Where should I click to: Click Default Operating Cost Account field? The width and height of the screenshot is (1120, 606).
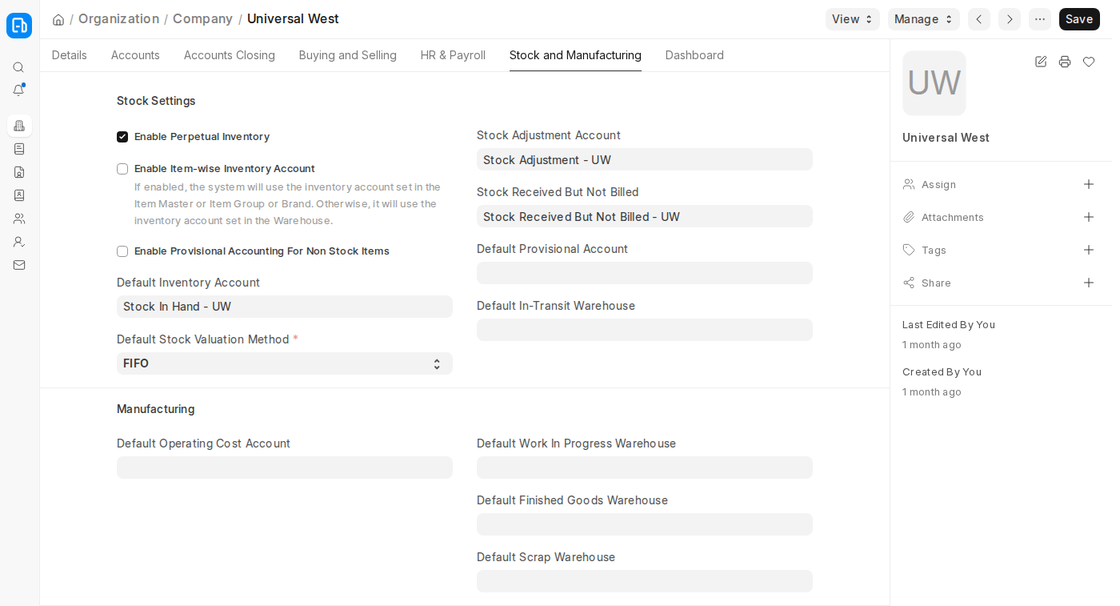284,468
